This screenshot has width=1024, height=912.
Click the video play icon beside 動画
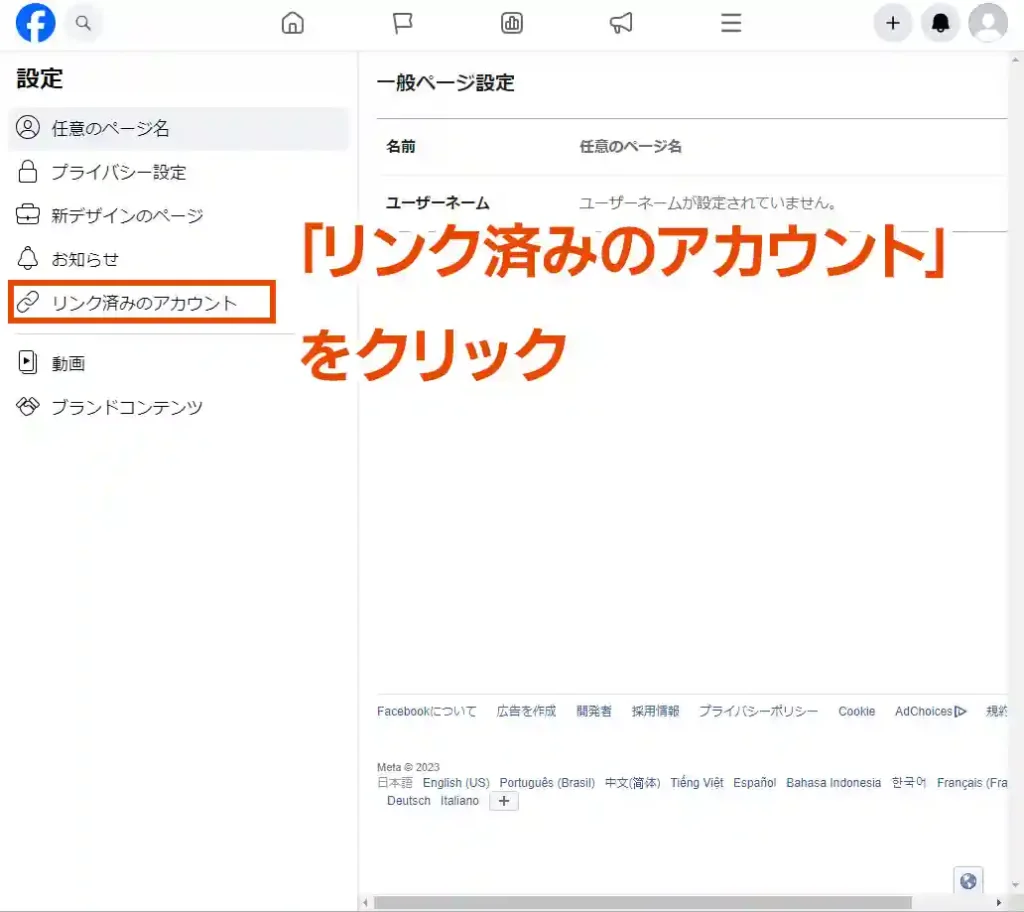pyautogui.click(x=27, y=362)
